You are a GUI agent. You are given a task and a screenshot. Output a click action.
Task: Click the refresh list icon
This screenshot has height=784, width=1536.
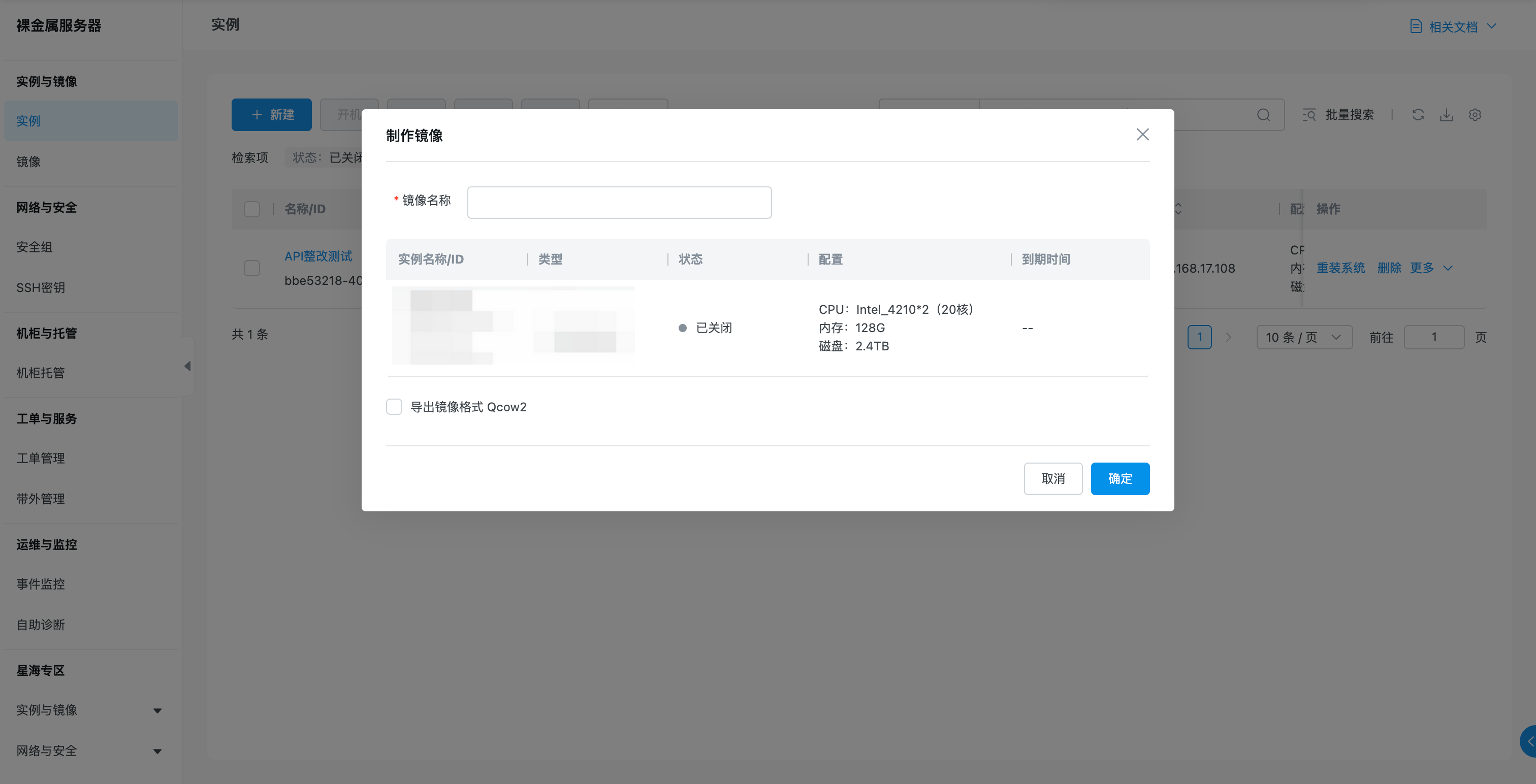(1418, 115)
